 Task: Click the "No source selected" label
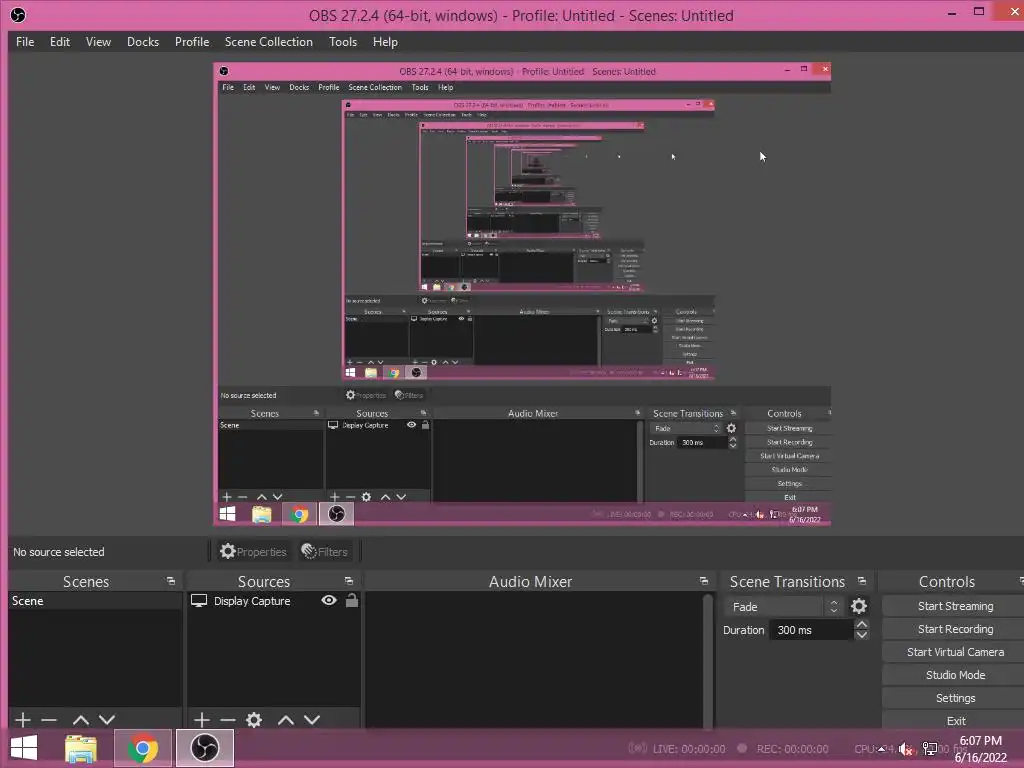(59, 552)
